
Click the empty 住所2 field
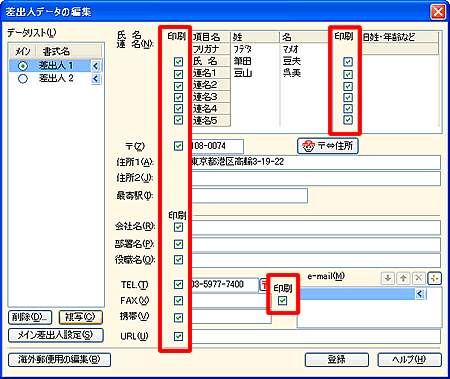316,179
